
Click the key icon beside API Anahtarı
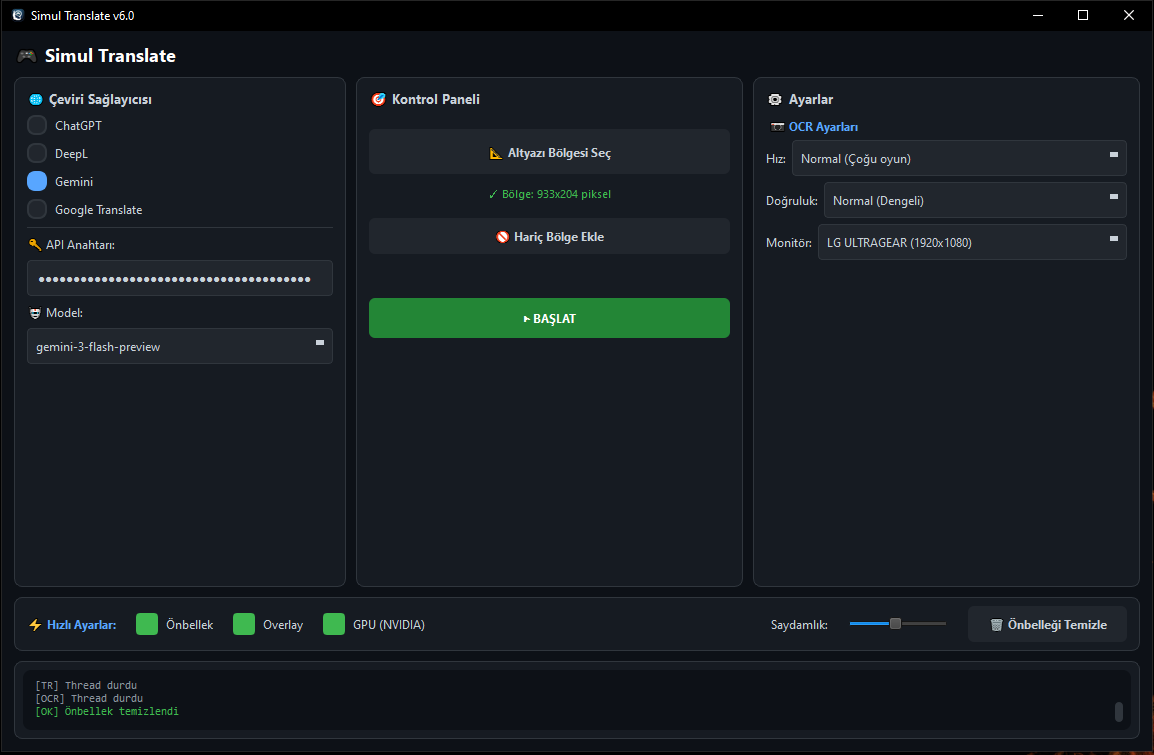point(35,245)
